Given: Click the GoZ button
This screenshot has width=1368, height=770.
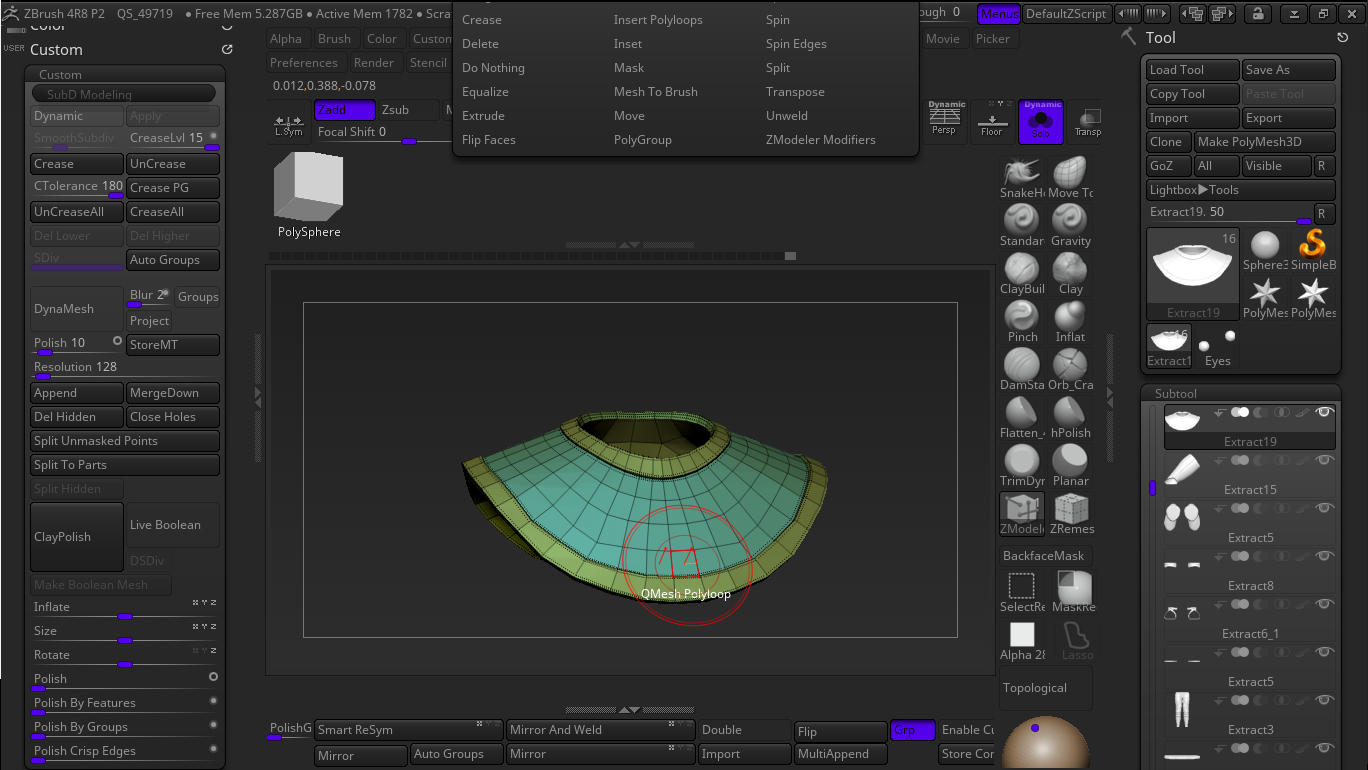Looking at the screenshot, I should pos(1168,166).
